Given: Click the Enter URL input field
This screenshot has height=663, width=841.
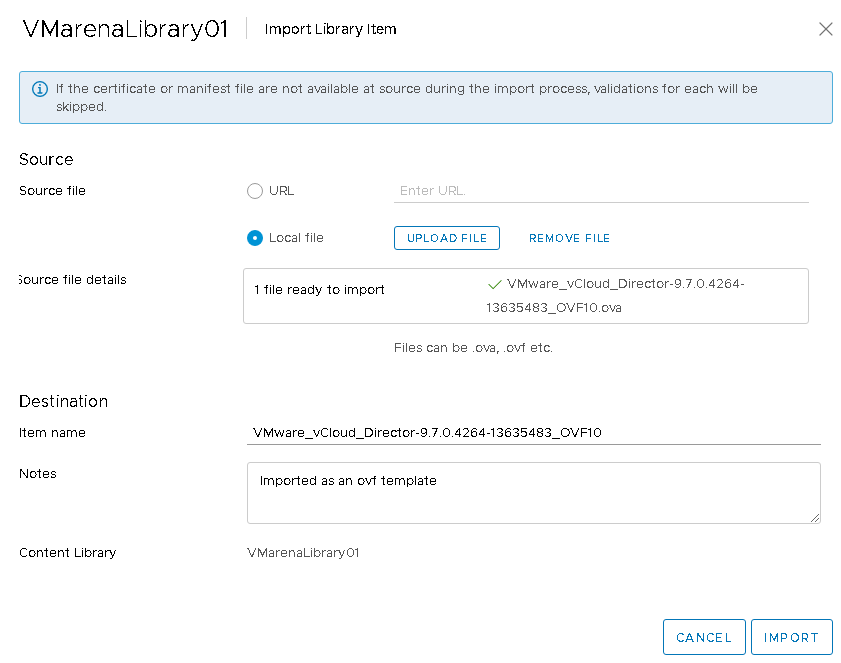Looking at the screenshot, I should pos(601,191).
